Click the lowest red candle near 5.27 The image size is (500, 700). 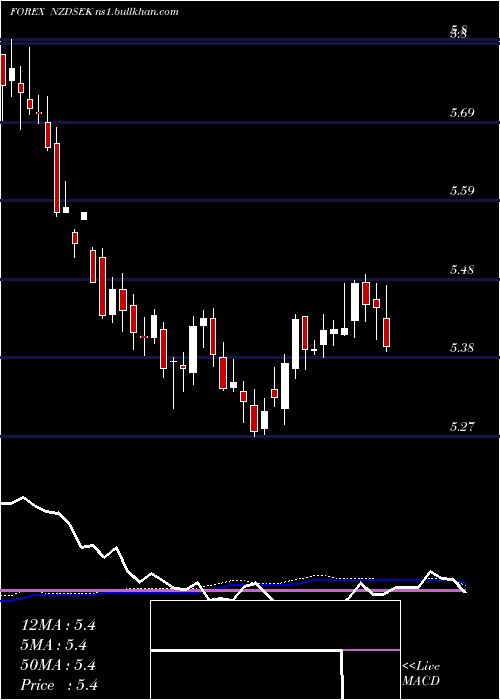pyautogui.click(x=254, y=418)
